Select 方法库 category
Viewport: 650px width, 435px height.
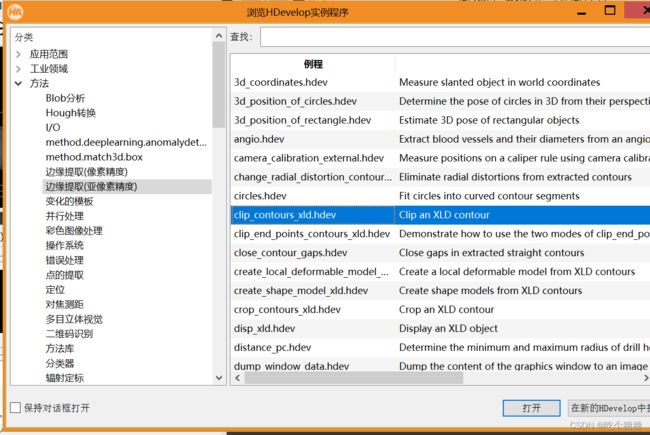(60, 349)
